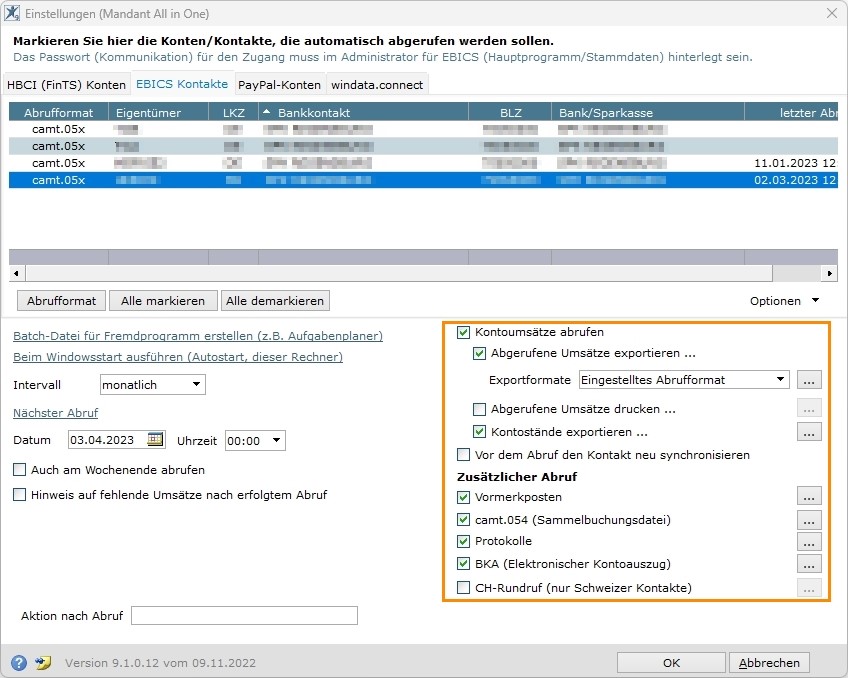Open the Intervall dropdown showing monatlich

tap(153, 385)
